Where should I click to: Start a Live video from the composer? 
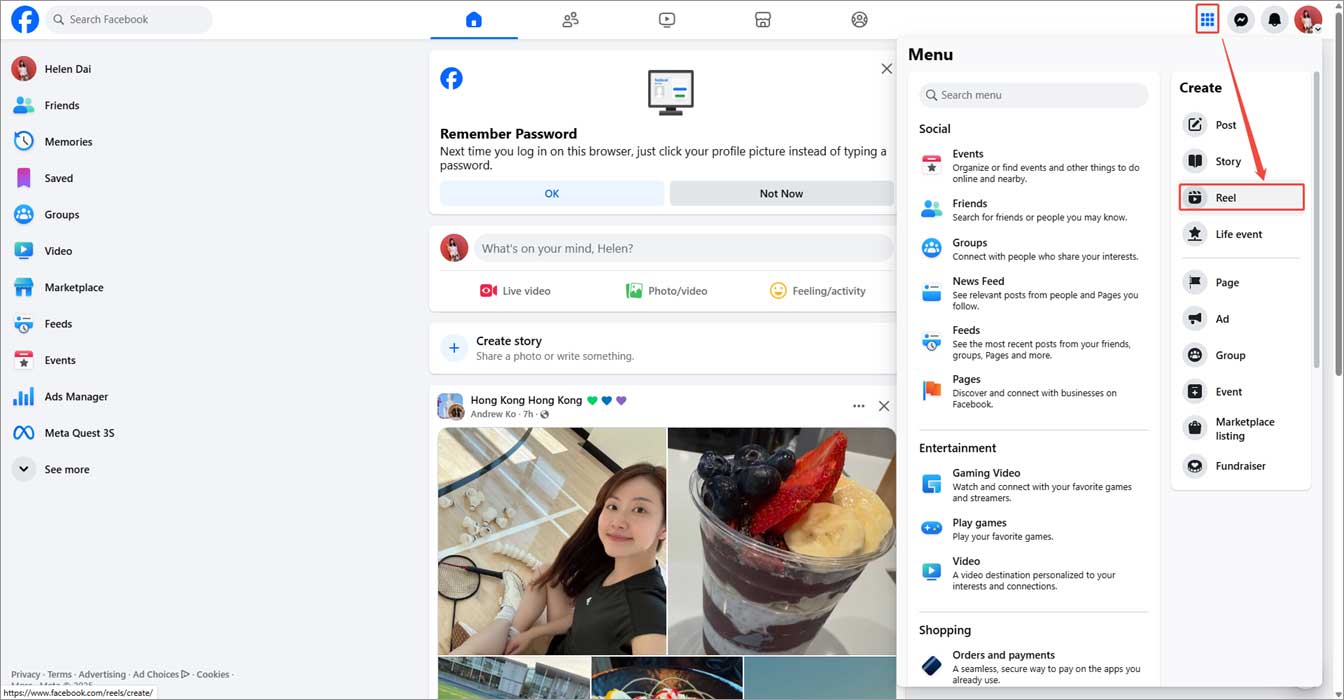(x=514, y=290)
